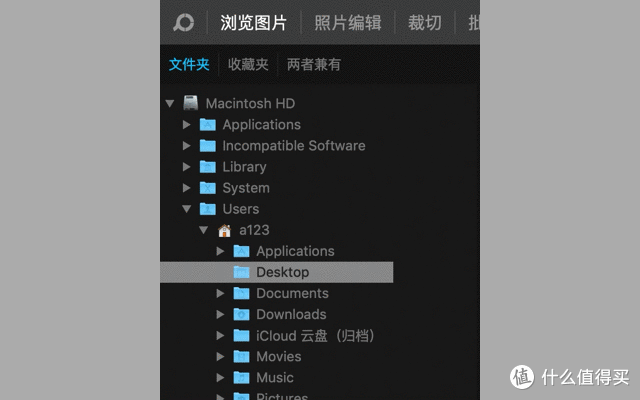Collapse the Users folder arrow
The width and height of the screenshot is (640, 400).
click(x=187, y=209)
